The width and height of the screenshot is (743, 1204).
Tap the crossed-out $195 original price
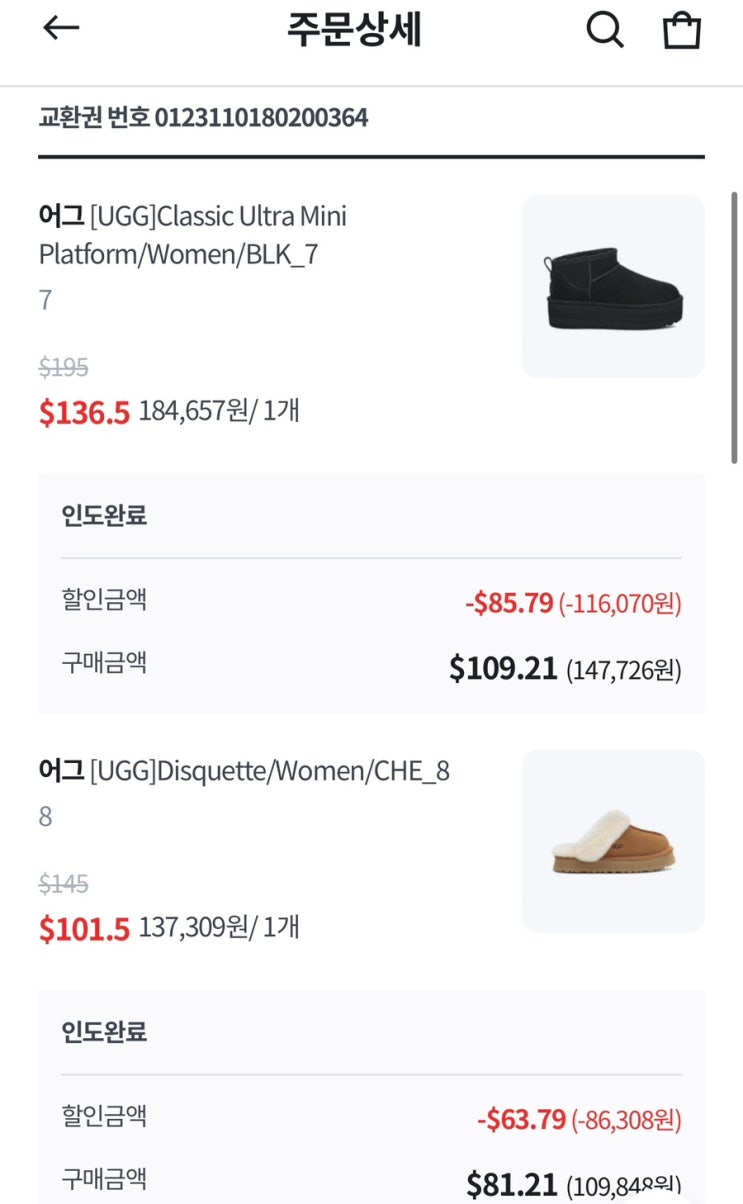64,368
